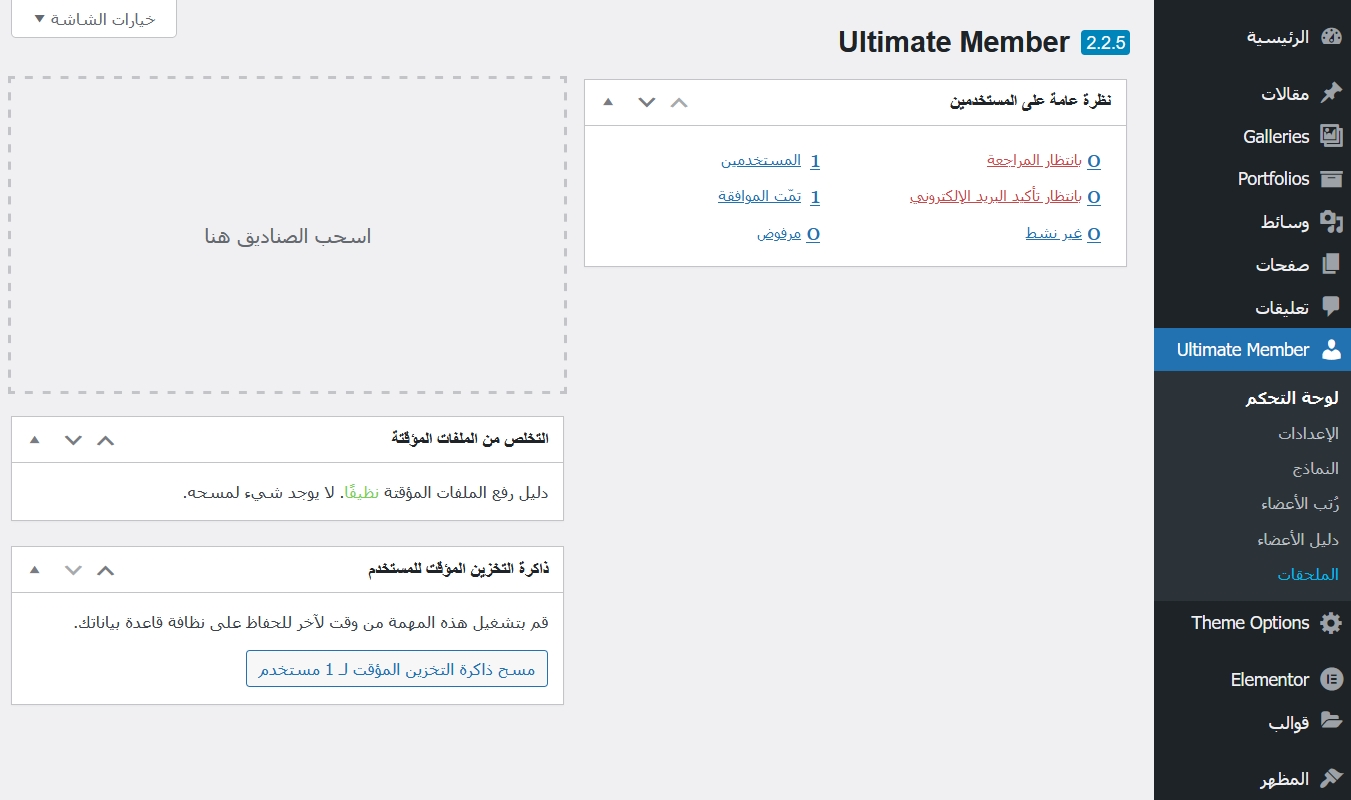Click the folder icon beside قوالب
1351x800 pixels.
[x=1330, y=722]
